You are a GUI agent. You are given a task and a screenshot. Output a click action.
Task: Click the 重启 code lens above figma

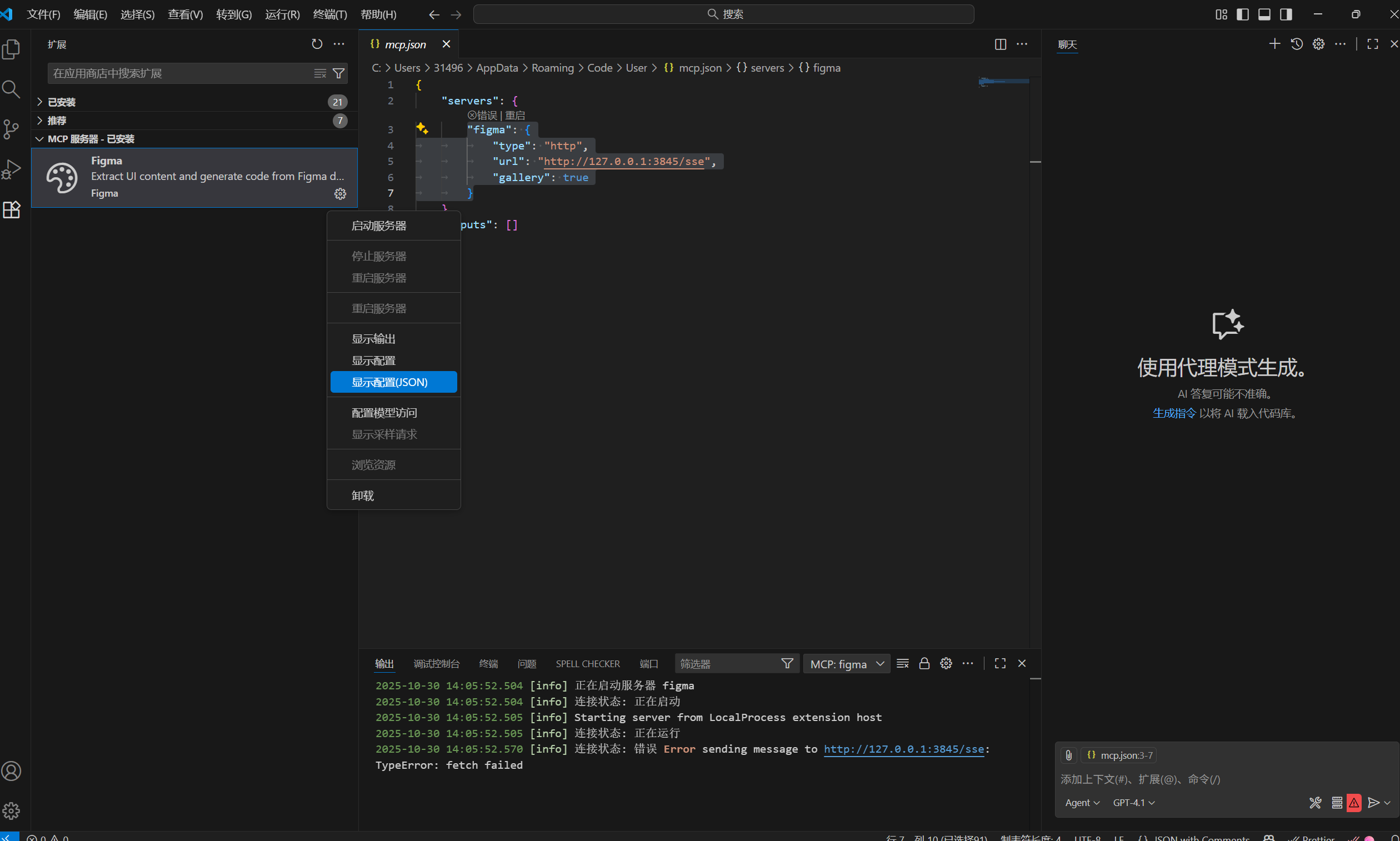514,115
